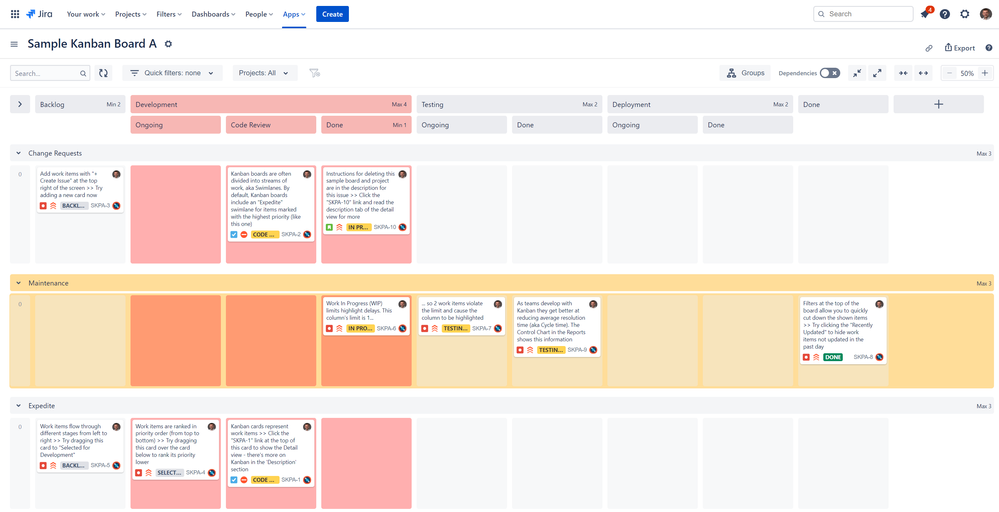Image resolution: width=999 pixels, height=512 pixels.
Task: Open the app switcher grid icon
Action: tap(15, 14)
